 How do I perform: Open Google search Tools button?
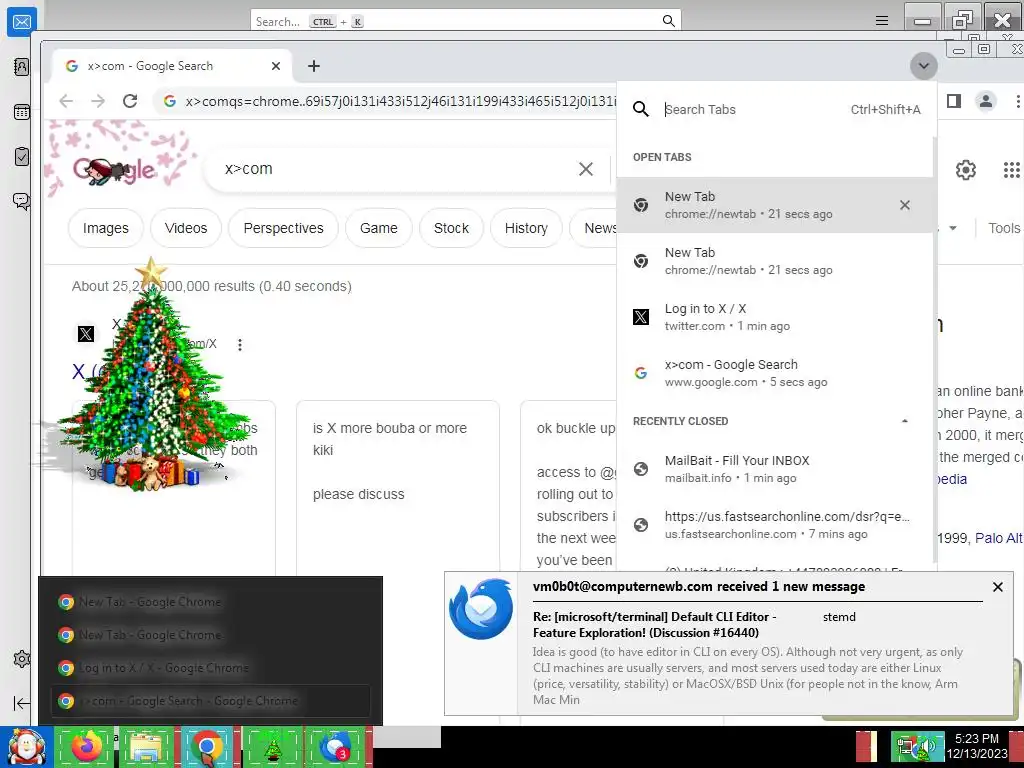1004,228
